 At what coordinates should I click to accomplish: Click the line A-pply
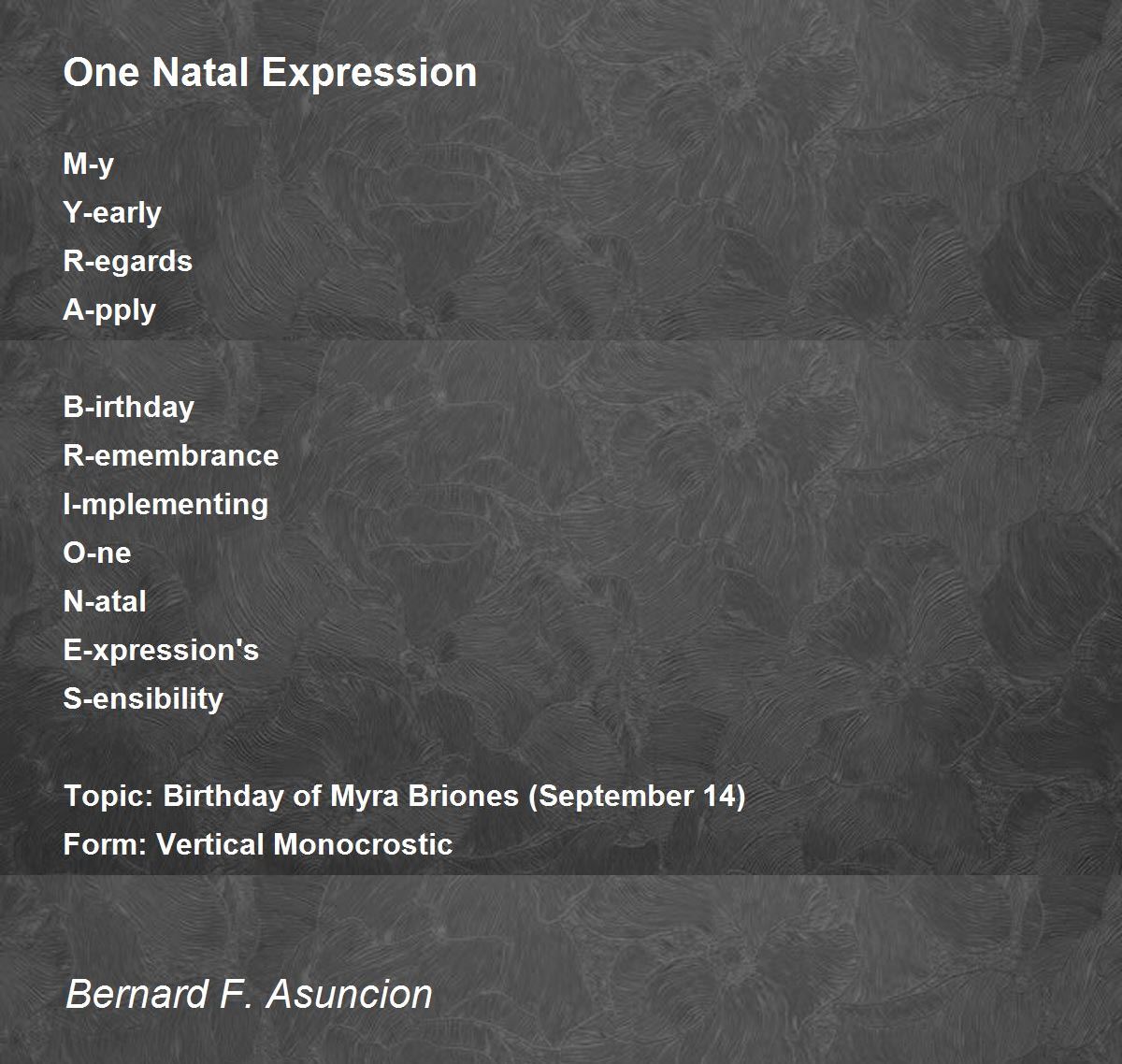click(109, 310)
